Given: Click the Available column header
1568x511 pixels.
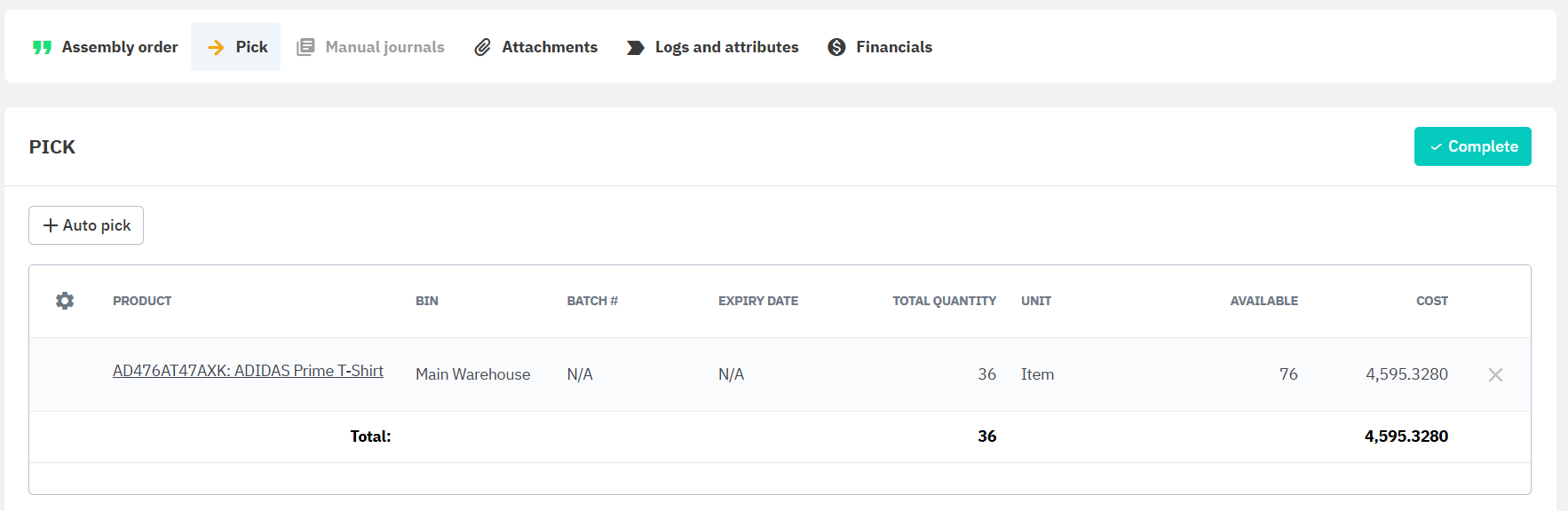Looking at the screenshot, I should point(1263,301).
